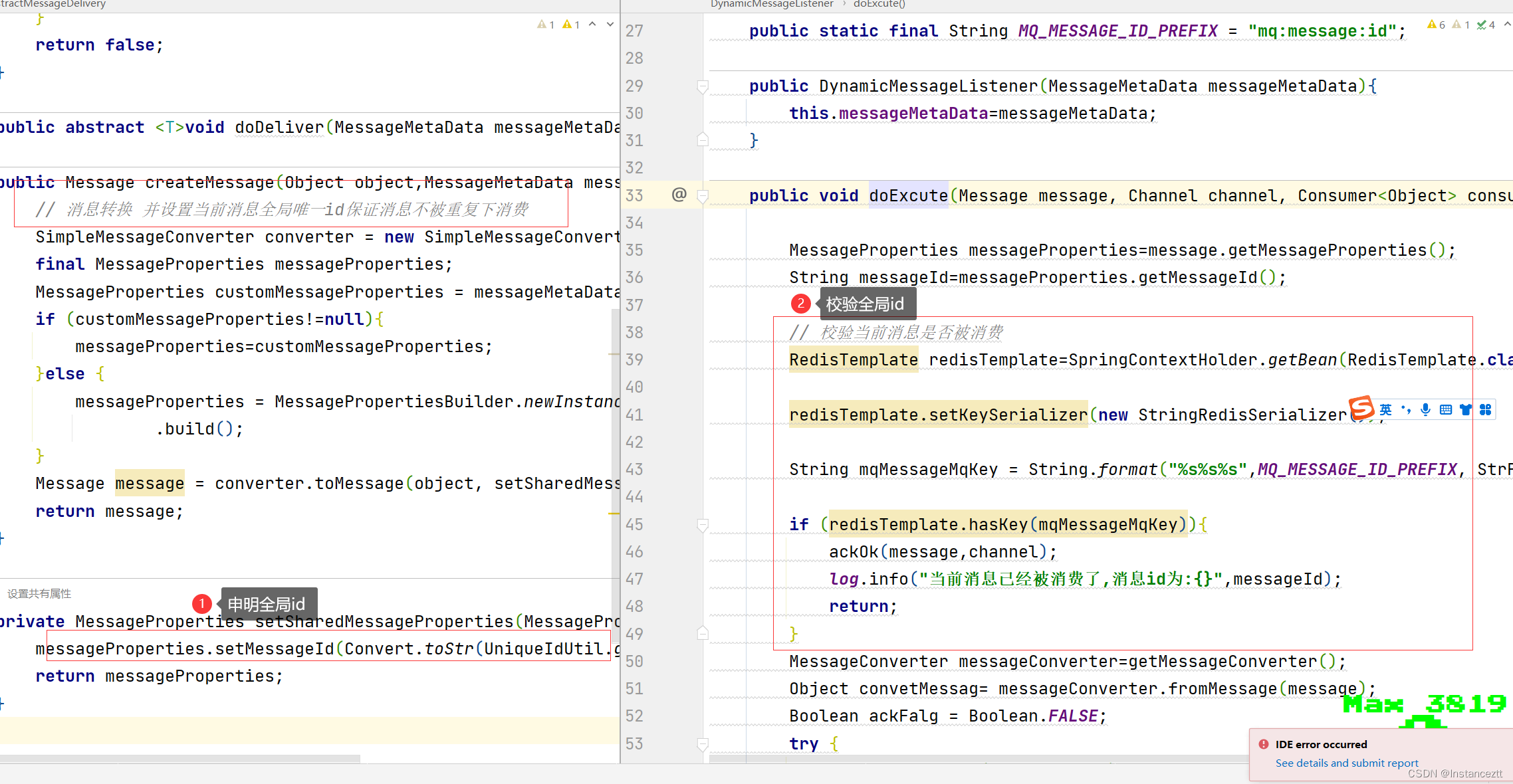The width and height of the screenshot is (1513, 784).
Task: Click line number 50 in the gutter
Action: pos(634,662)
